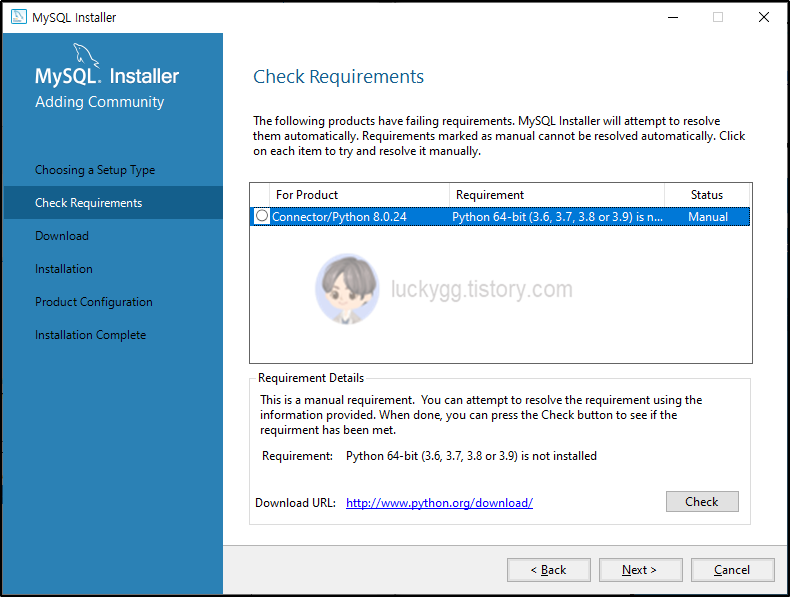Select the Check Requirements sidebar step
This screenshot has height=597, width=790.
[x=113, y=203]
